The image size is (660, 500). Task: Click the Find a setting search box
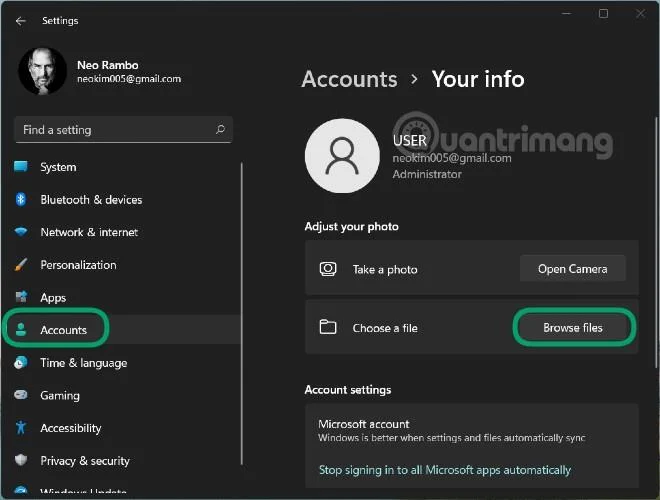pyautogui.click(x=123, y=130)
